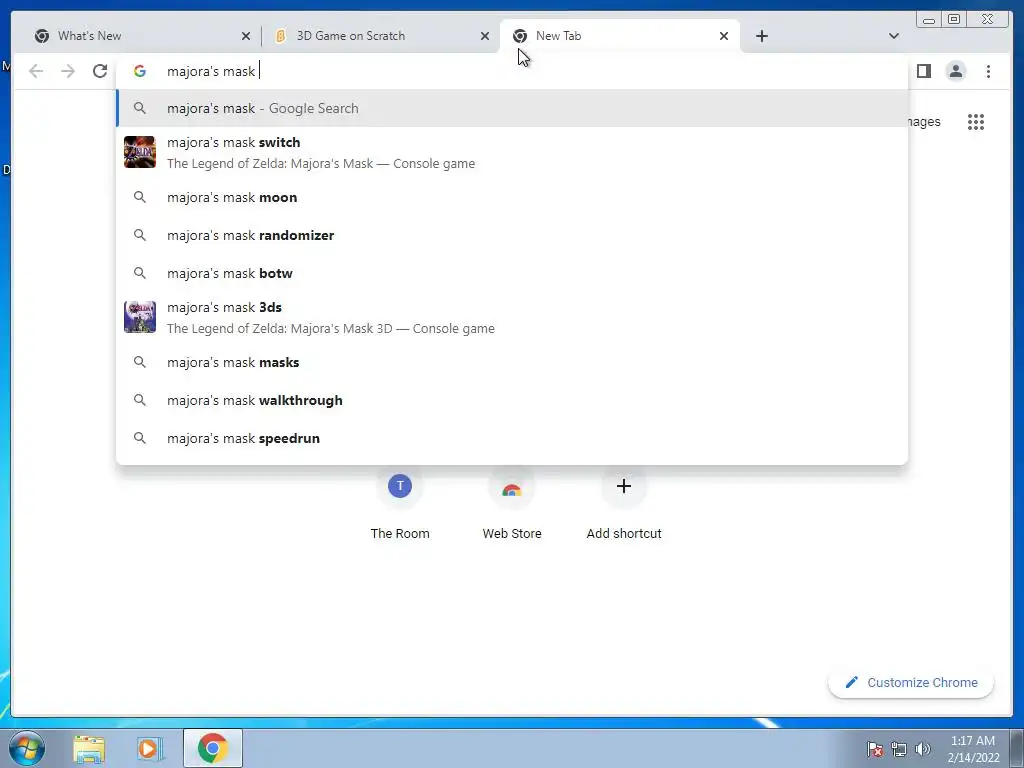Select majora's mask Google Search suggestion
This screenshot has width=1024, height=768.
(512, 108)
